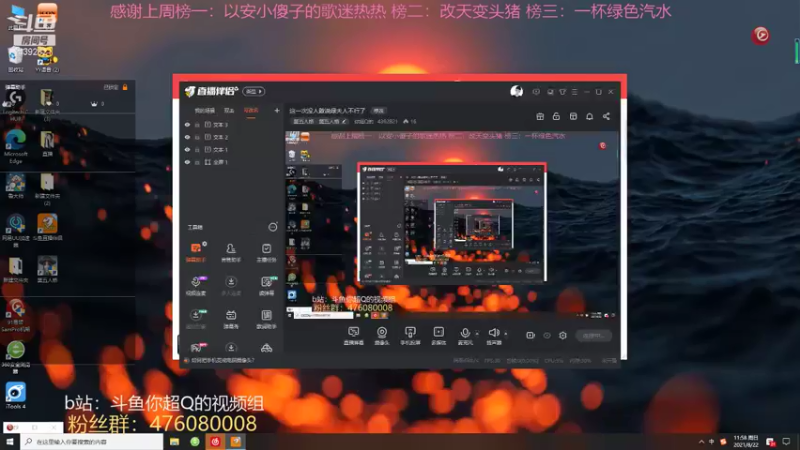Hide the 文本 2 layer via eye icon

187,137
